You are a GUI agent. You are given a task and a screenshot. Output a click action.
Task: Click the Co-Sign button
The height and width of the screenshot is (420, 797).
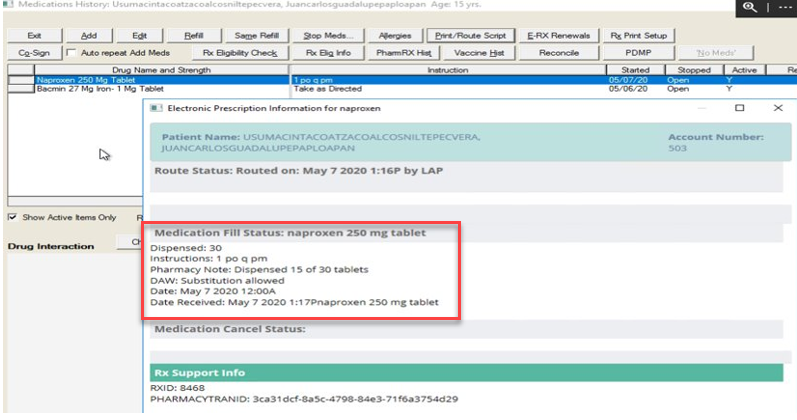pyautogui.click(x=34, y=53)
